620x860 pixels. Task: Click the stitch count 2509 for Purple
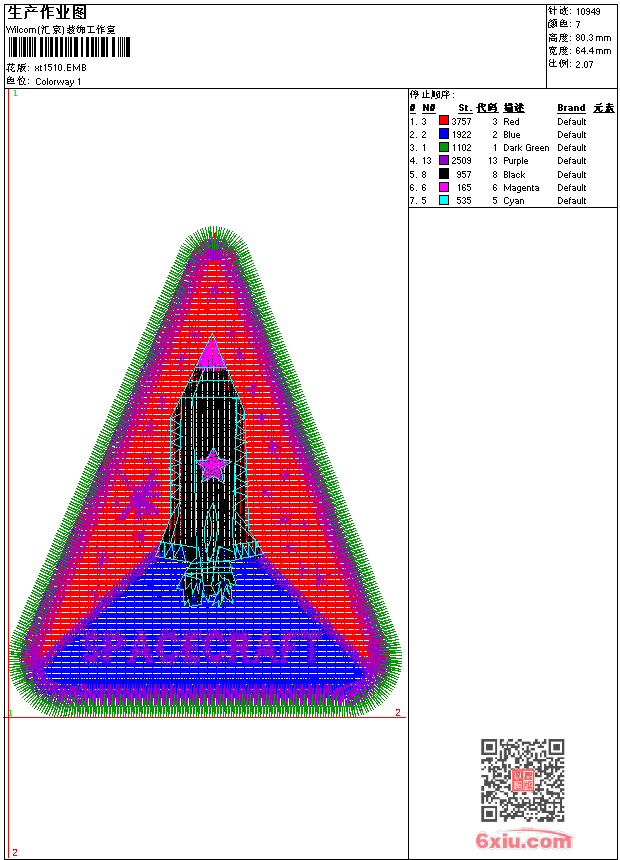(x=461, y=161)
